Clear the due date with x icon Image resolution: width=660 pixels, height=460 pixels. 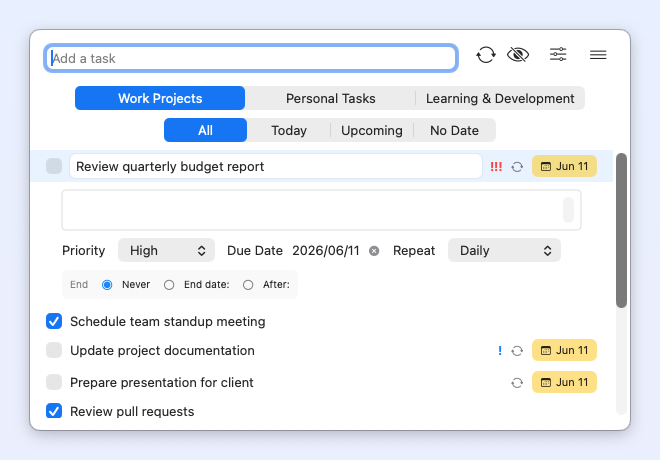click(374, 251)
